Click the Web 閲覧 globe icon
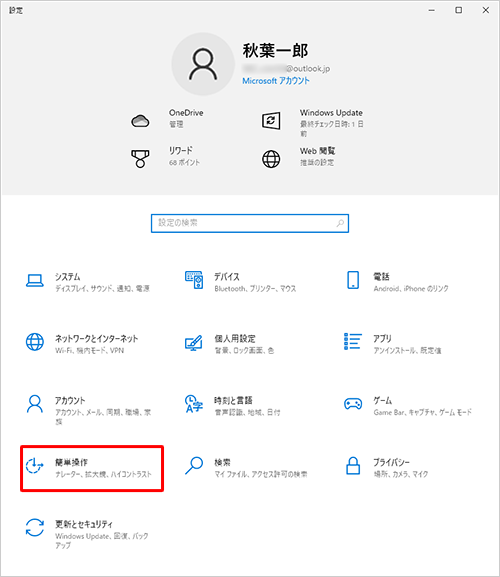Image resolution: width=500 pixels, height=577 pixels. [271, 159]
